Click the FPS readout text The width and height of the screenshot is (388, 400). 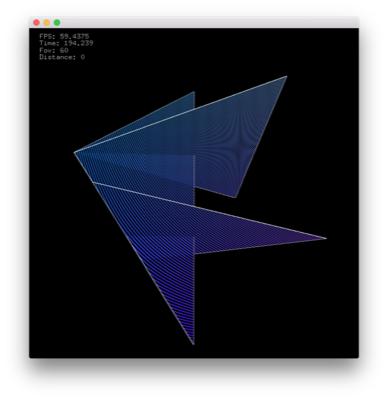(64, 36)
